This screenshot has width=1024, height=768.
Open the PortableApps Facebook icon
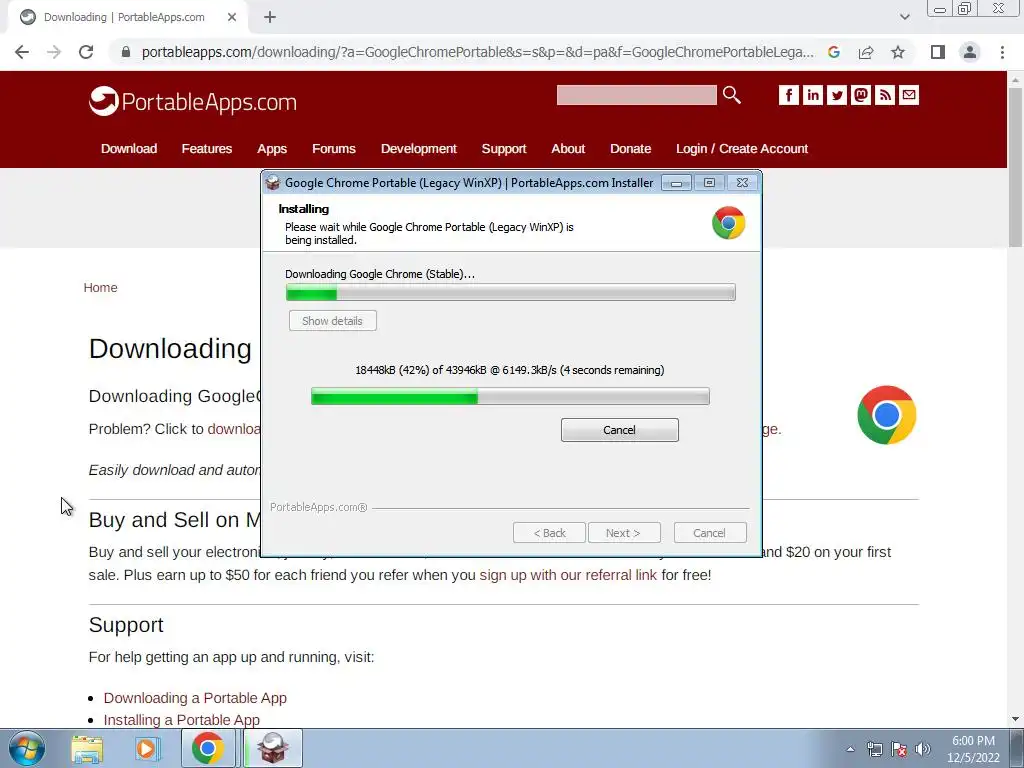[788, 95]
